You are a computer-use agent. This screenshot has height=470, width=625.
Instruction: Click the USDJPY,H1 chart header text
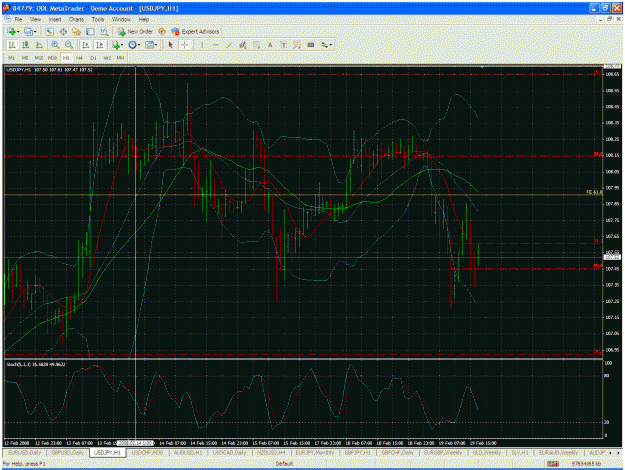[49, 70]
